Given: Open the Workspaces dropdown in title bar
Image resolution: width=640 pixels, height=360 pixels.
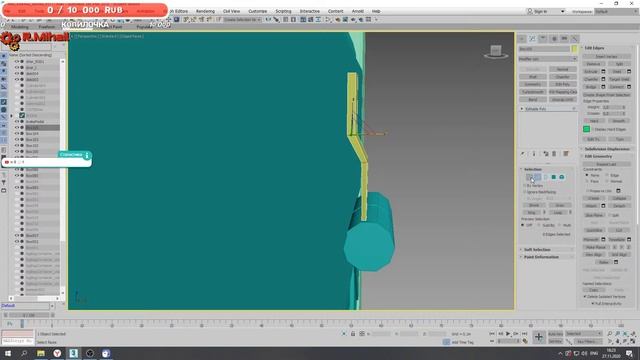Looking at the screenshot, I should click(616, 11).
